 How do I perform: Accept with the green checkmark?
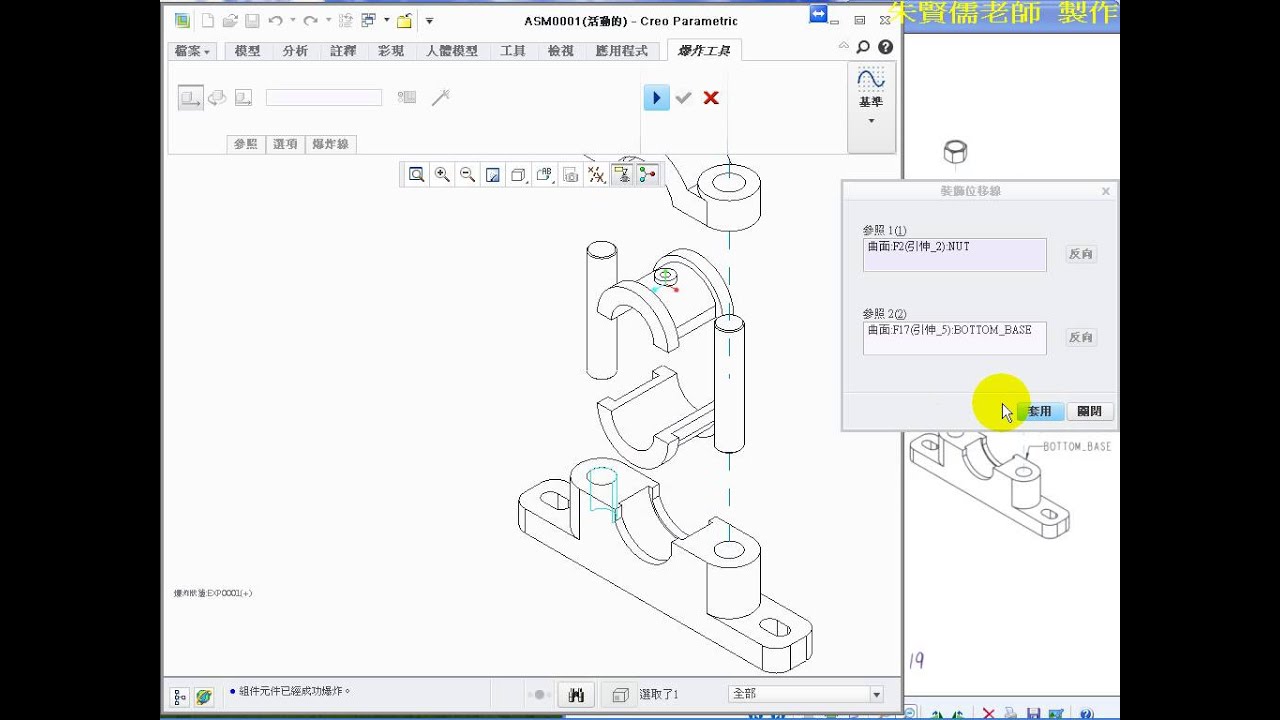(x=684, y=97)
